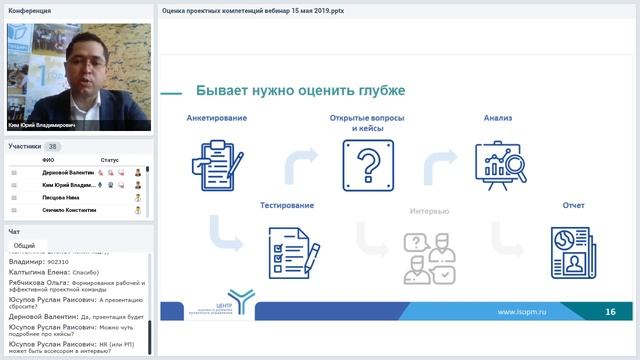The width and height of the screenshot is (640, 360).
Task: Click the participant avatar icon for Пиоцова Нина
Action: pos(138,198)
